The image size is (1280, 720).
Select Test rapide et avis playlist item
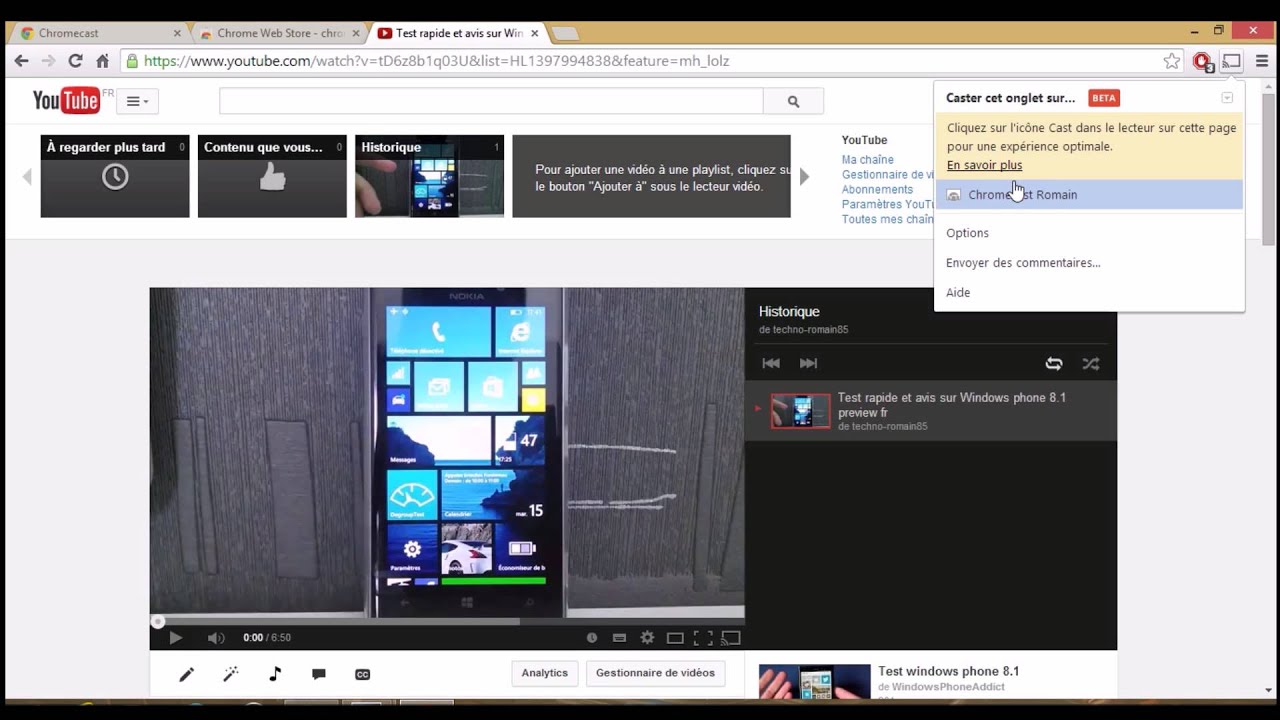click(930, 411)
